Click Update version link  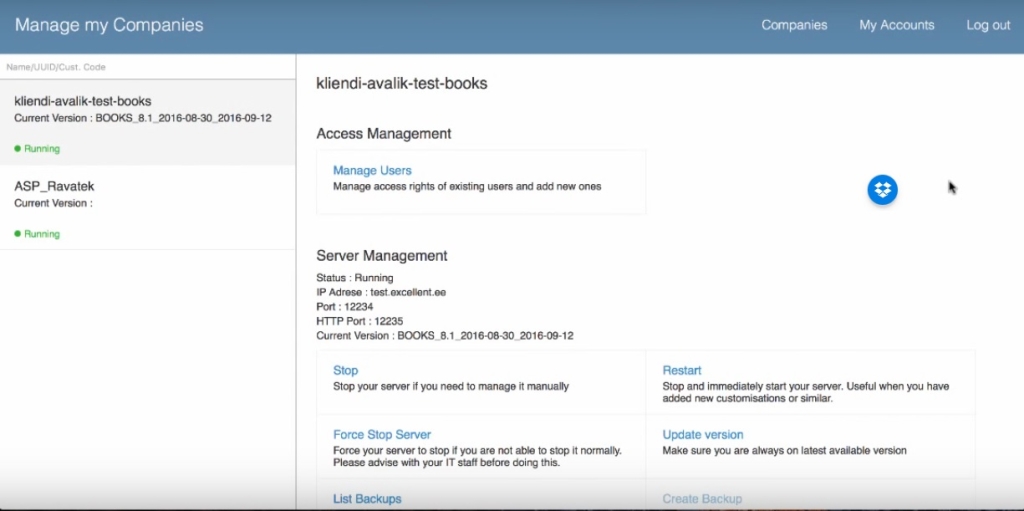tap(703, 435)
